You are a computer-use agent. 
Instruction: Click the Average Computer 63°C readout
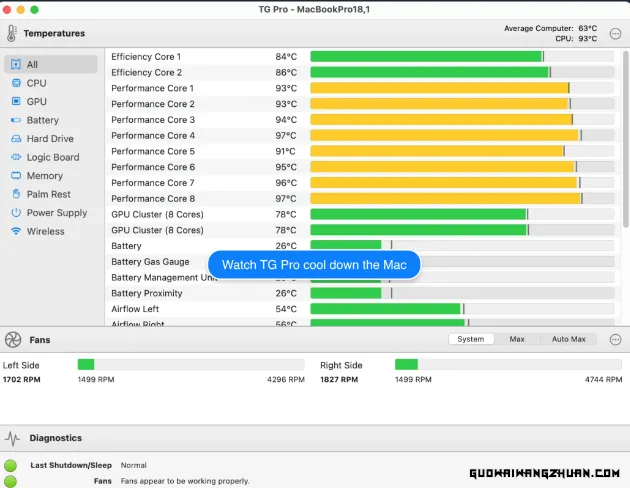click(550, 29)
